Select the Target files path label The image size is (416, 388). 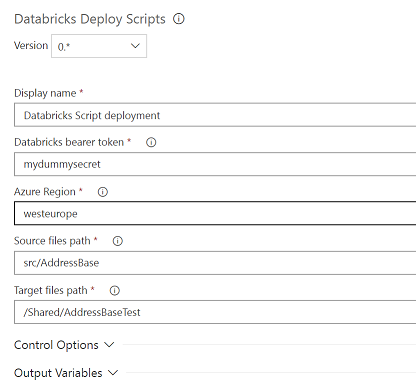pyautogui.click(x=51, y=291)
